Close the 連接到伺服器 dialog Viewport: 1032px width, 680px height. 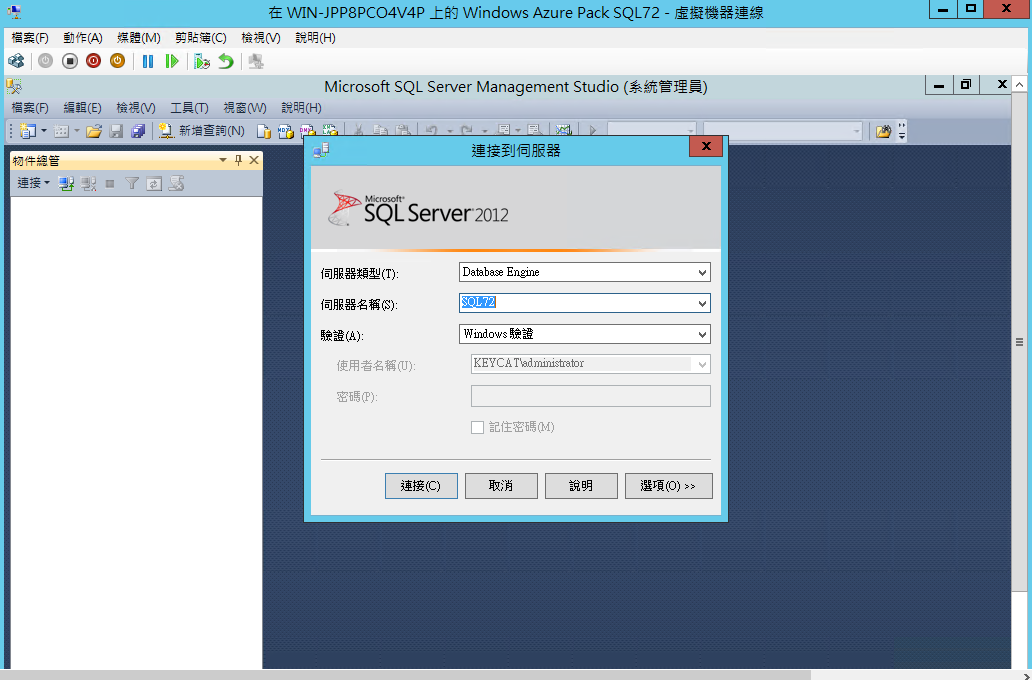point(706,146)
